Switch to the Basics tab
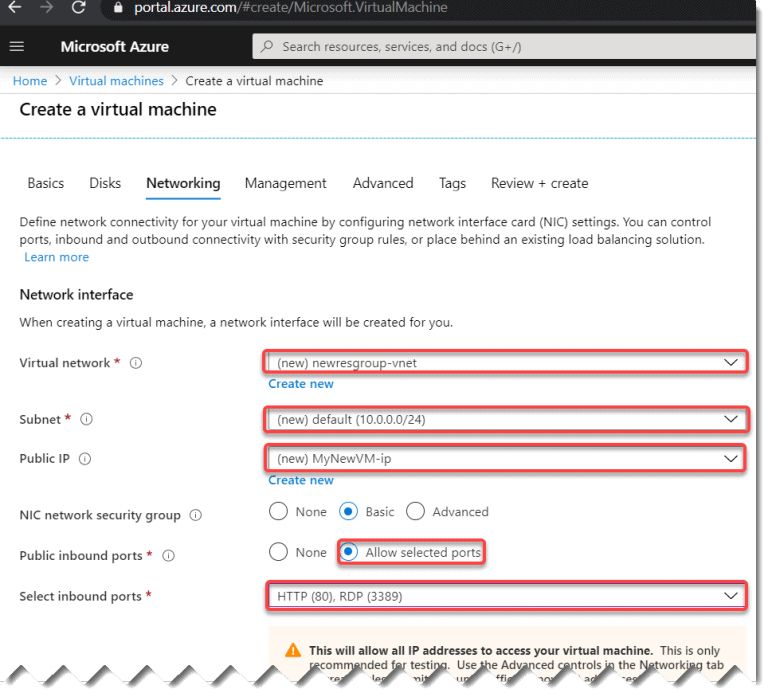 (46, 184)
